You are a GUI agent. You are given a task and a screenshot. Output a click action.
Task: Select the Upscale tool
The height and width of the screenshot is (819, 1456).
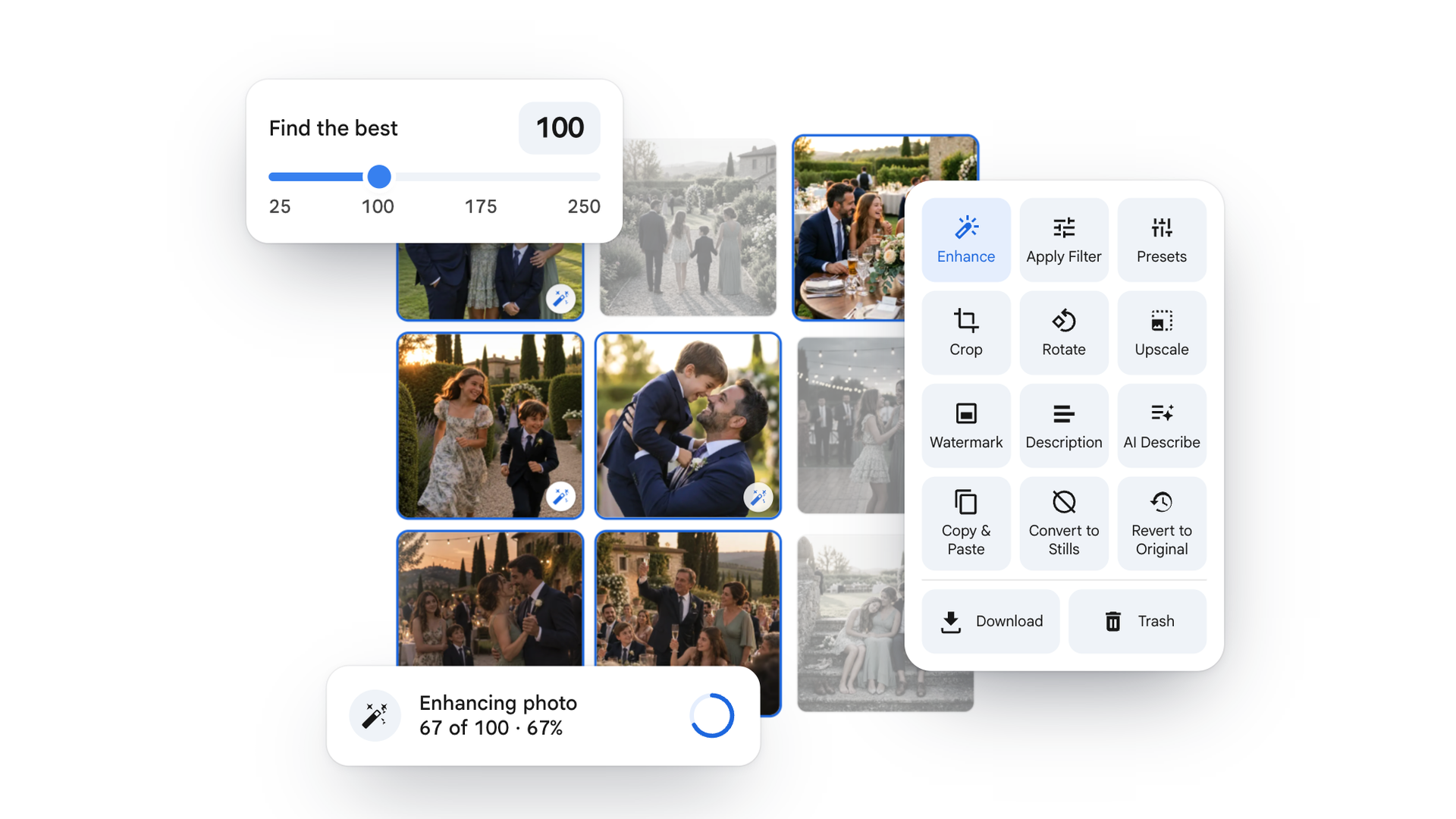pyautogui.click(x=1161, y=332)
